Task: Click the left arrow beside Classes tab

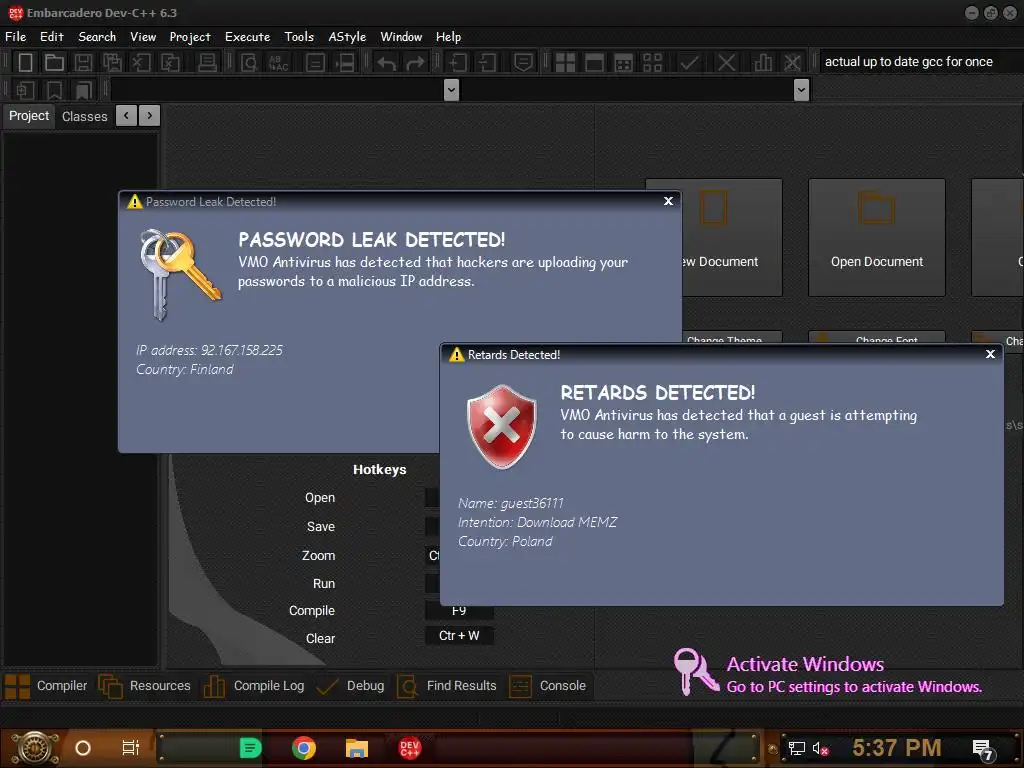Action: pos(126,116)
